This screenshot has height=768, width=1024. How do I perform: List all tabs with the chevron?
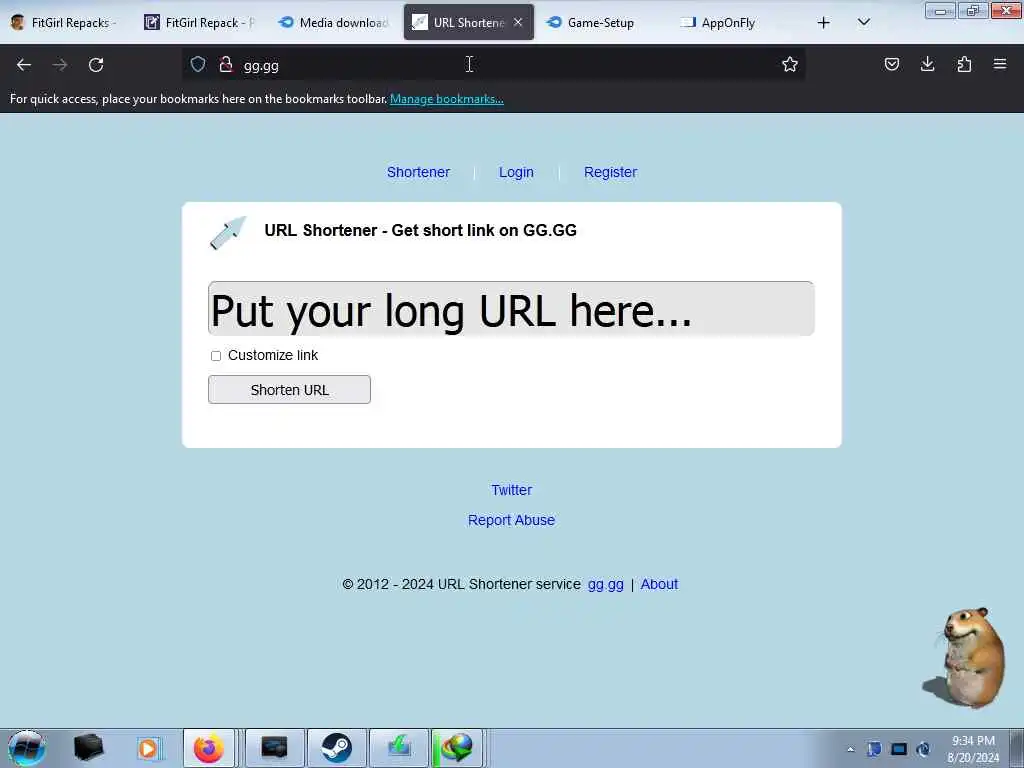pyautogui.click(x=863, y=22)
